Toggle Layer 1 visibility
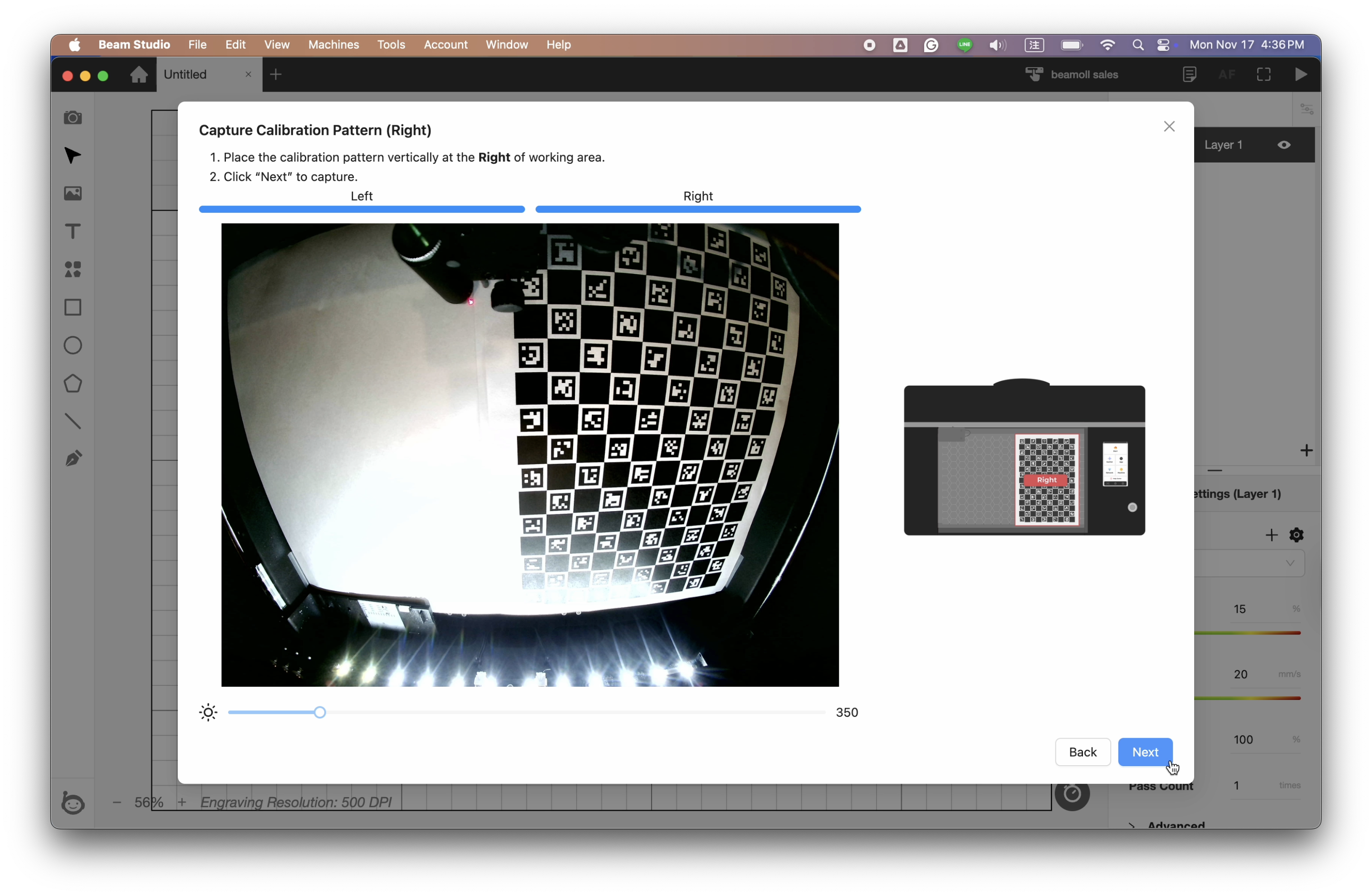Screen dimensions: 1372x896 click(1284, 145)
